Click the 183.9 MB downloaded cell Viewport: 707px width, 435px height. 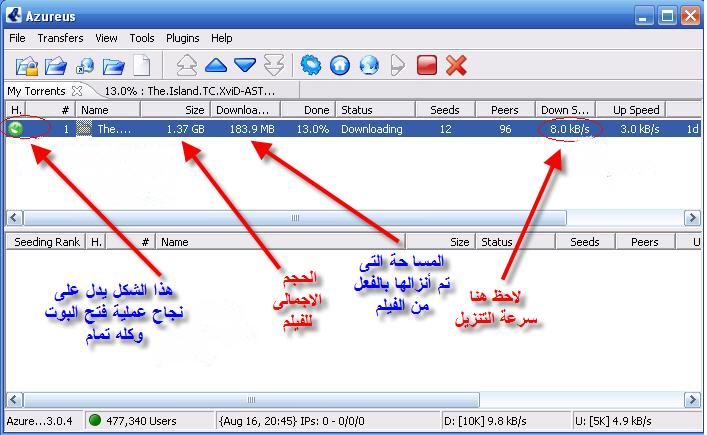[252, 129]
